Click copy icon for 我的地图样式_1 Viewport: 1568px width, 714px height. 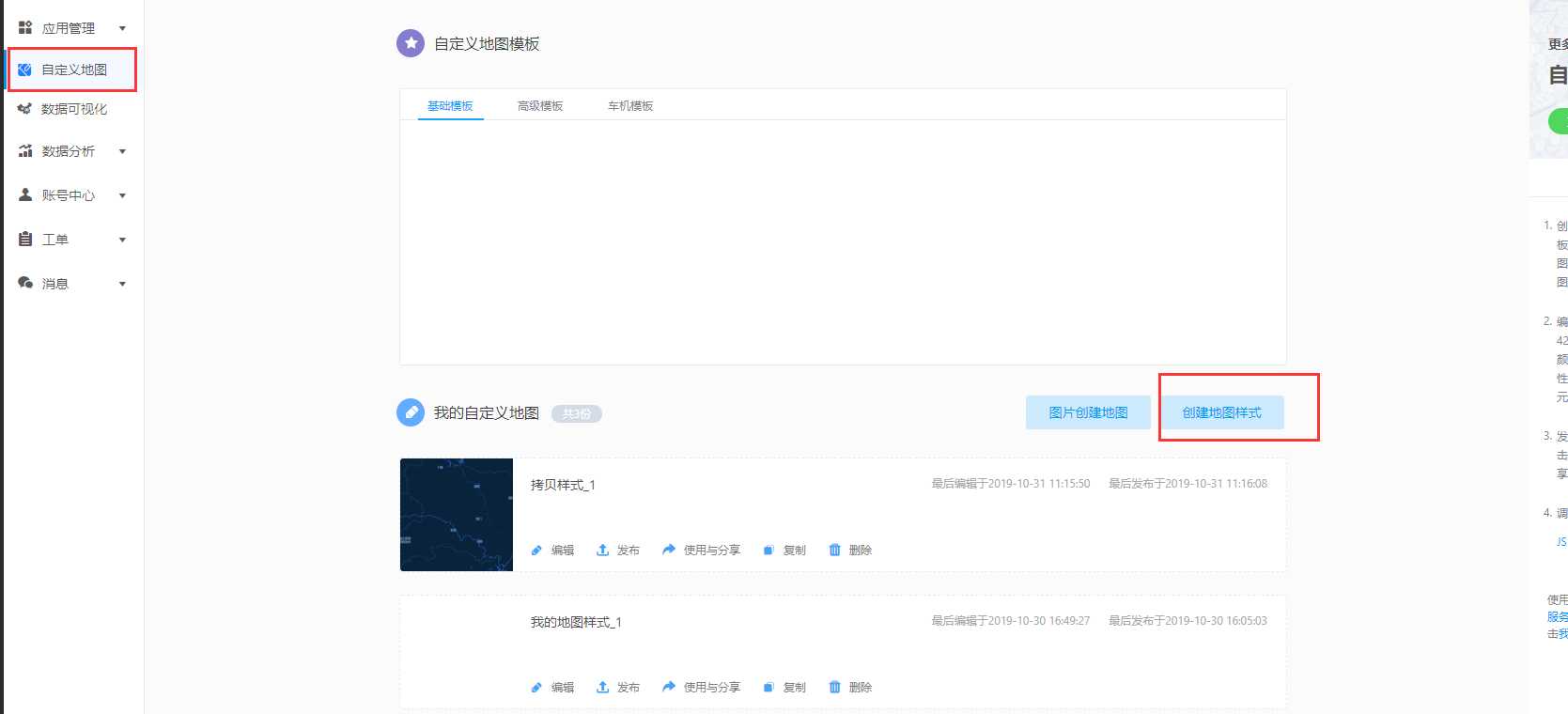pyautogui.click(x=768, y=688)
